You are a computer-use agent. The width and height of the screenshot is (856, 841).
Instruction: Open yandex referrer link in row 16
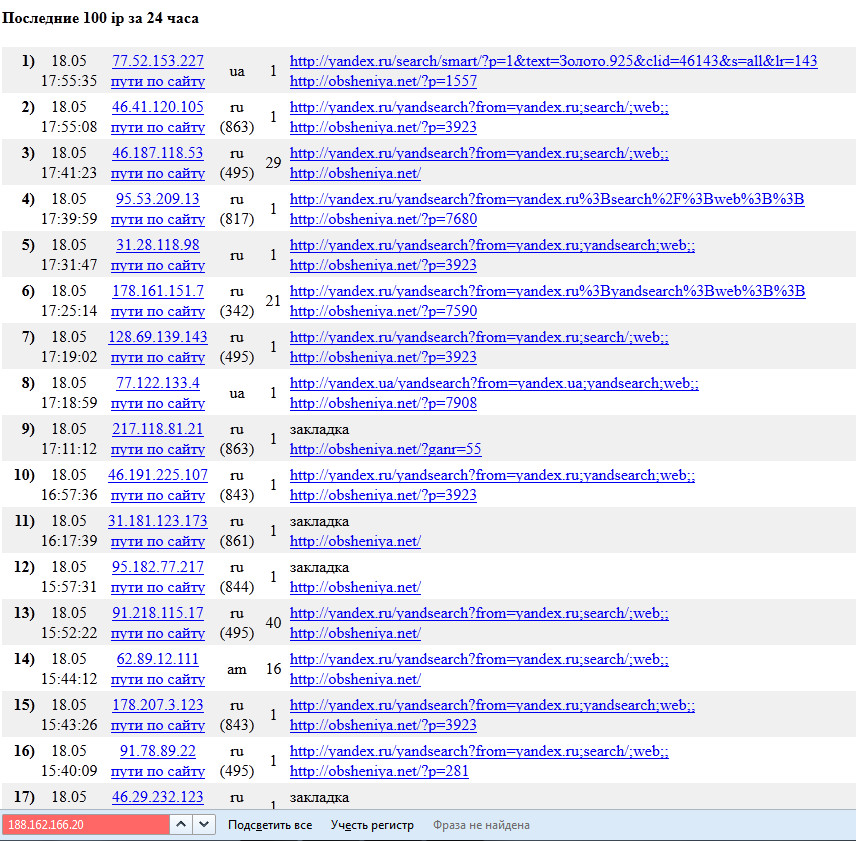[479, 750]
